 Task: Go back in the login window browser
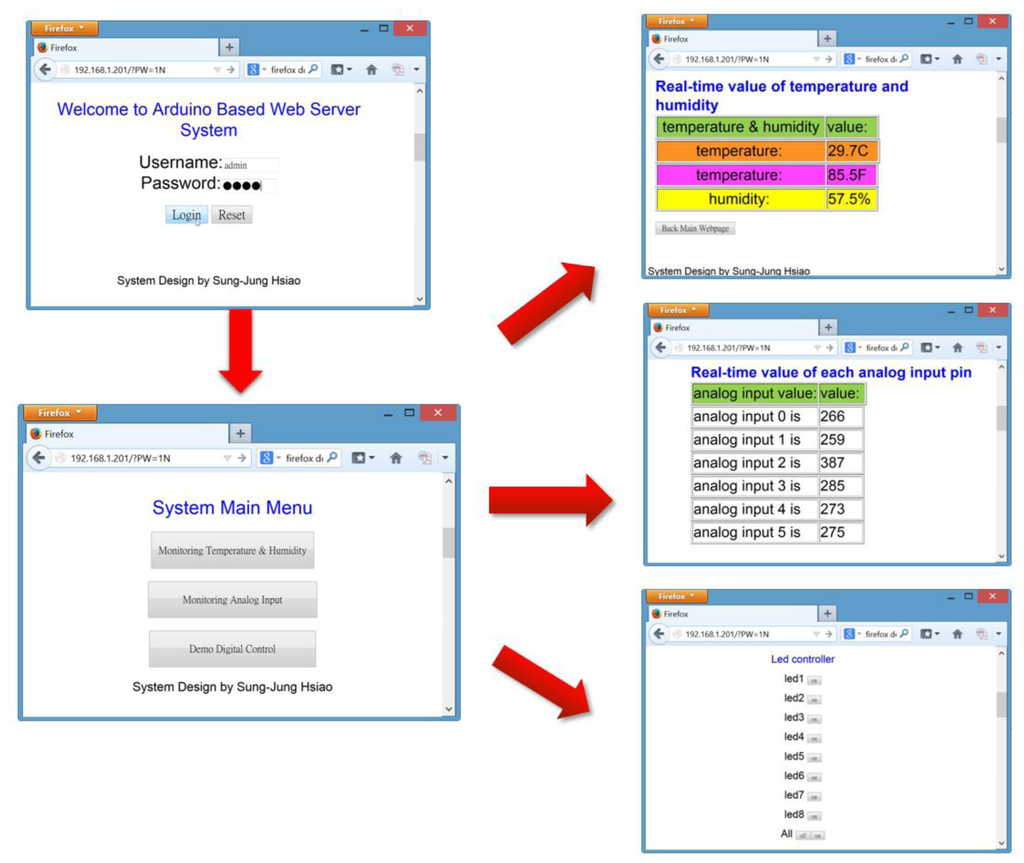pos(44,69)
